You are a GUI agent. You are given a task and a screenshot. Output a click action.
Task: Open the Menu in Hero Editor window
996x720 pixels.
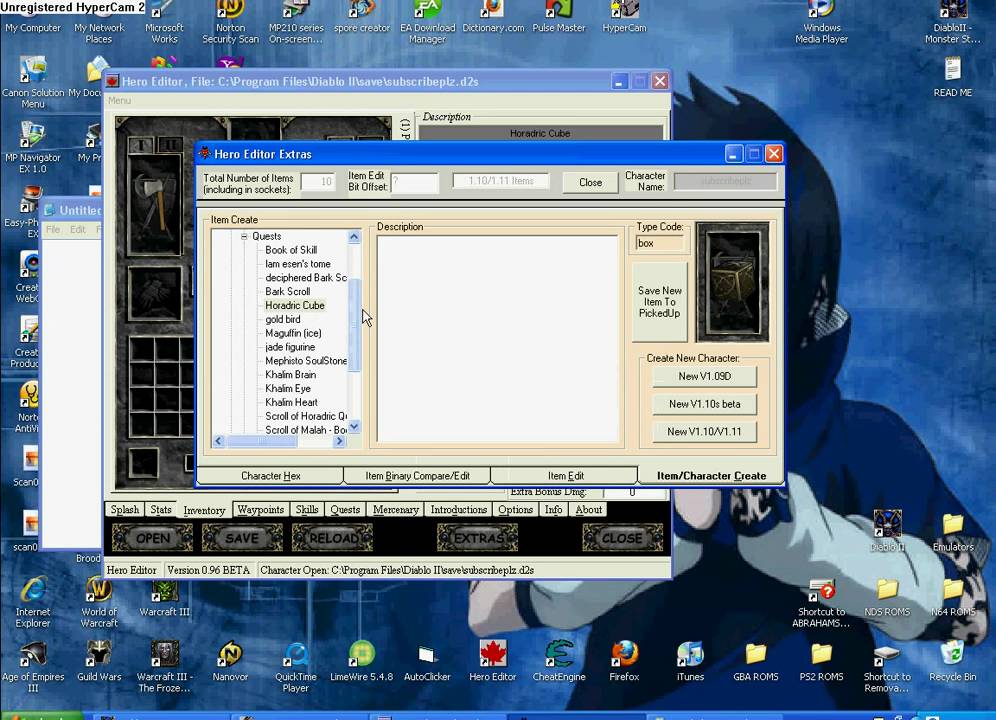tap(119, 100)
